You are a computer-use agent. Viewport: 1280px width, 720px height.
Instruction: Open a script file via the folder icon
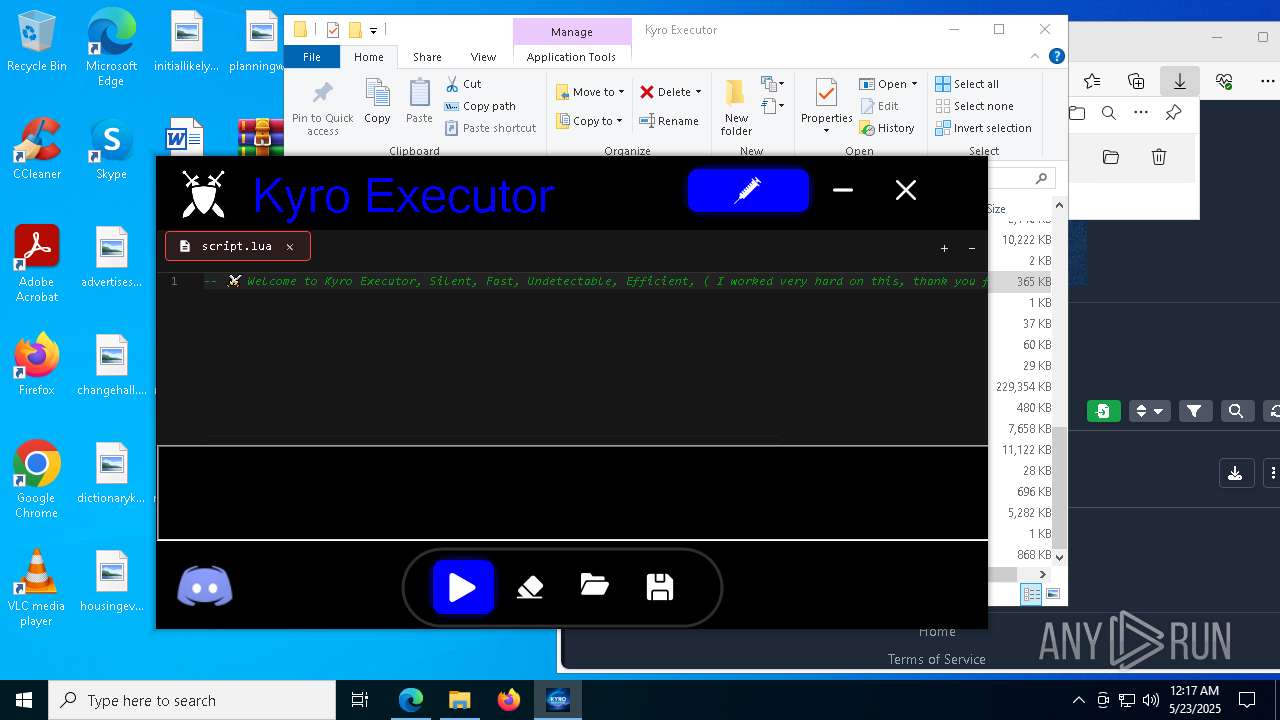click(x=595, y=586)
